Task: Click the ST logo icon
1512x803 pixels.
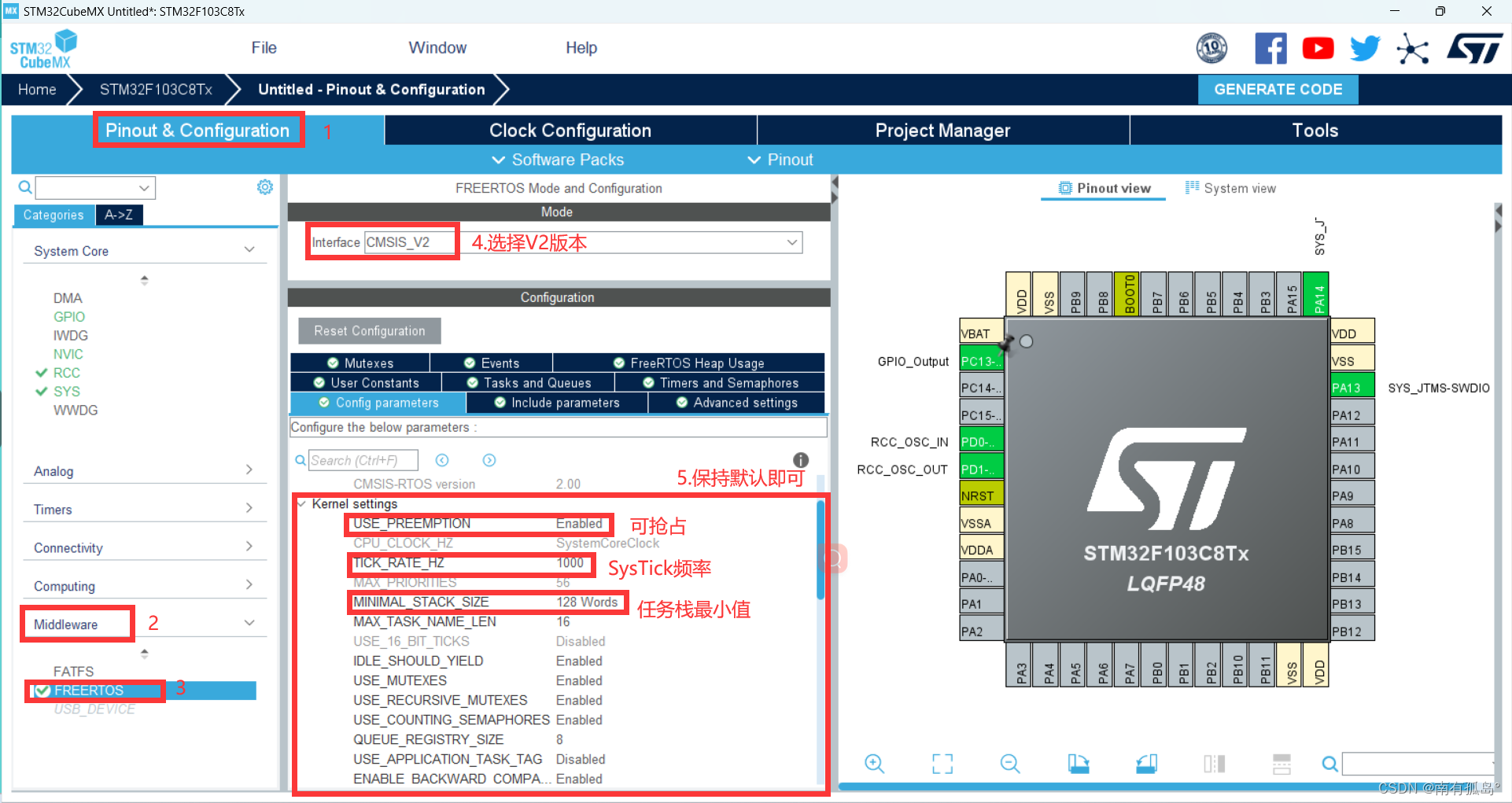Action: tap(1474, 48)
